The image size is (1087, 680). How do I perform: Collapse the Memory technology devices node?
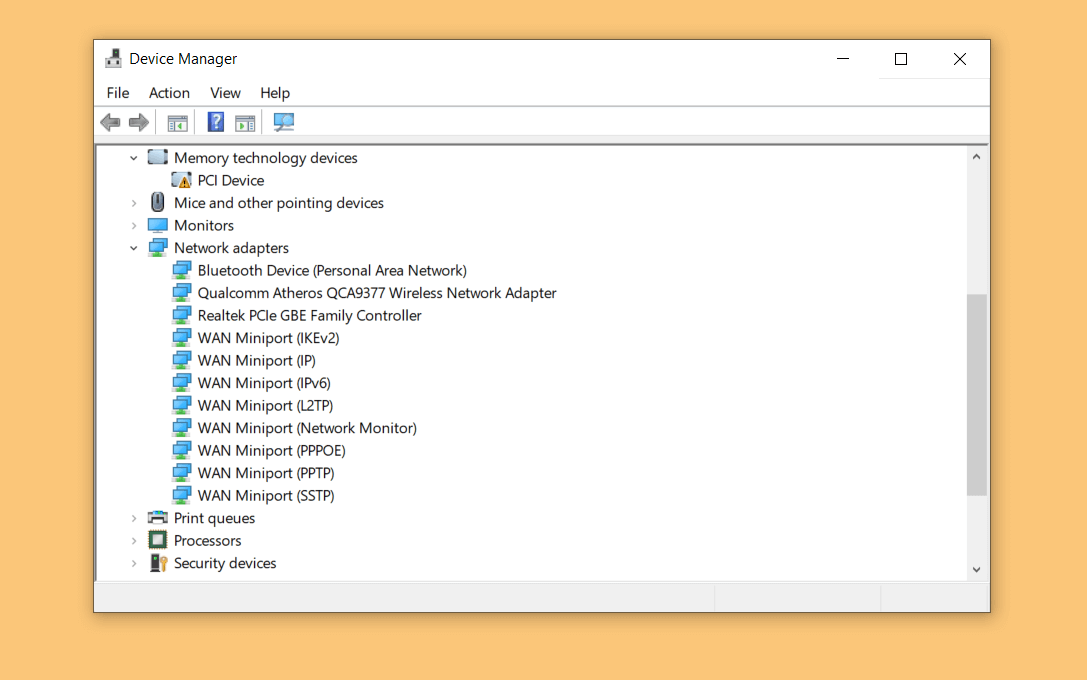[x=134, y=158]
